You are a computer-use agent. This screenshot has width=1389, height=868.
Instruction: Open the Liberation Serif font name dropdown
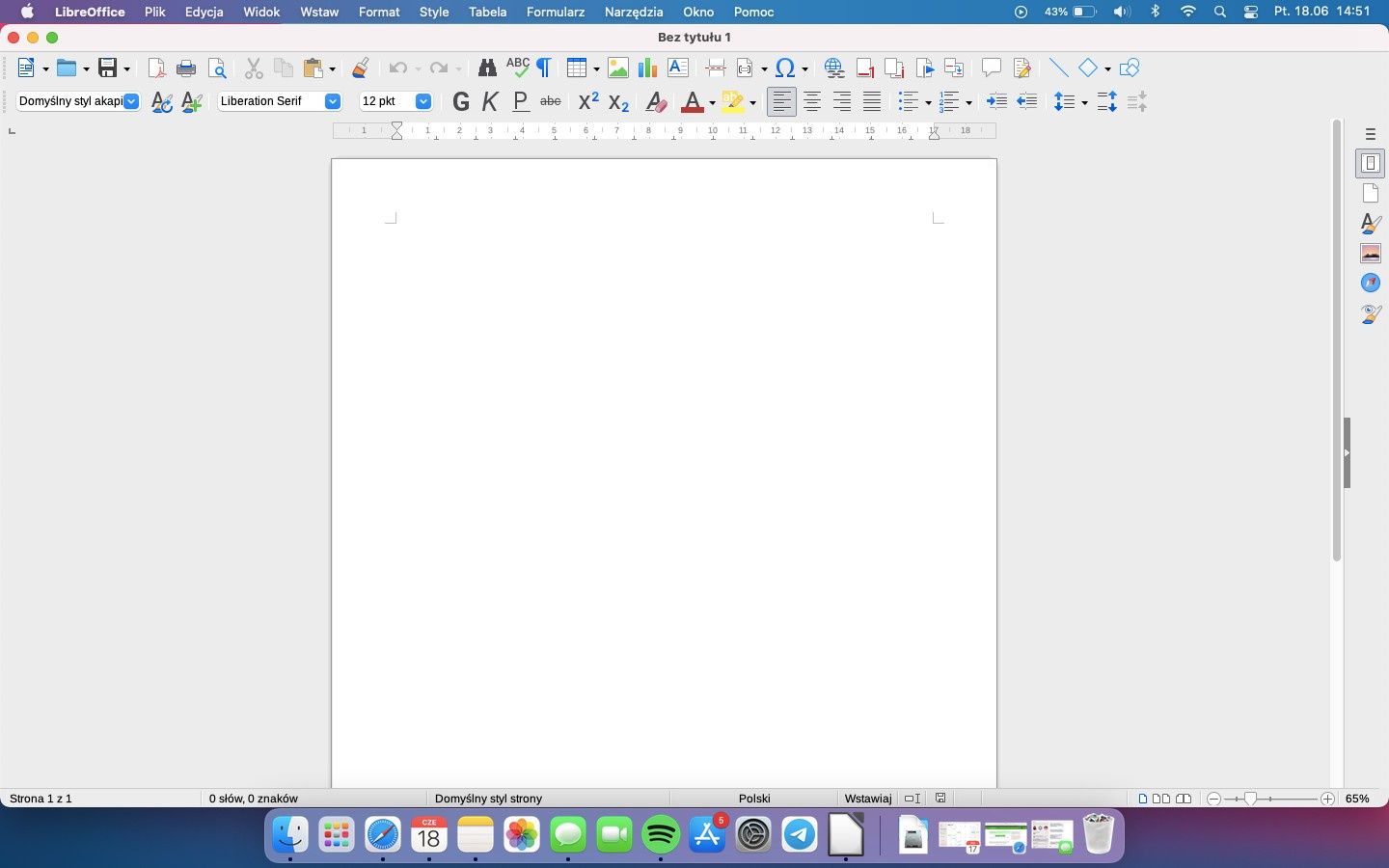(333, 101)
